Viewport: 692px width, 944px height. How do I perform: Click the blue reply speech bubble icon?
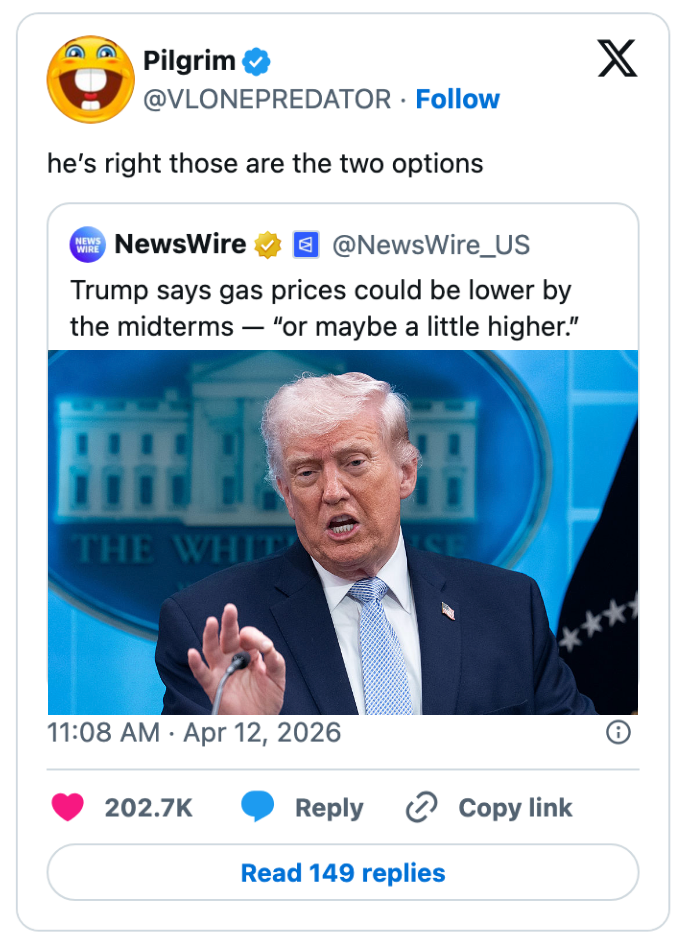pos(258,808)
